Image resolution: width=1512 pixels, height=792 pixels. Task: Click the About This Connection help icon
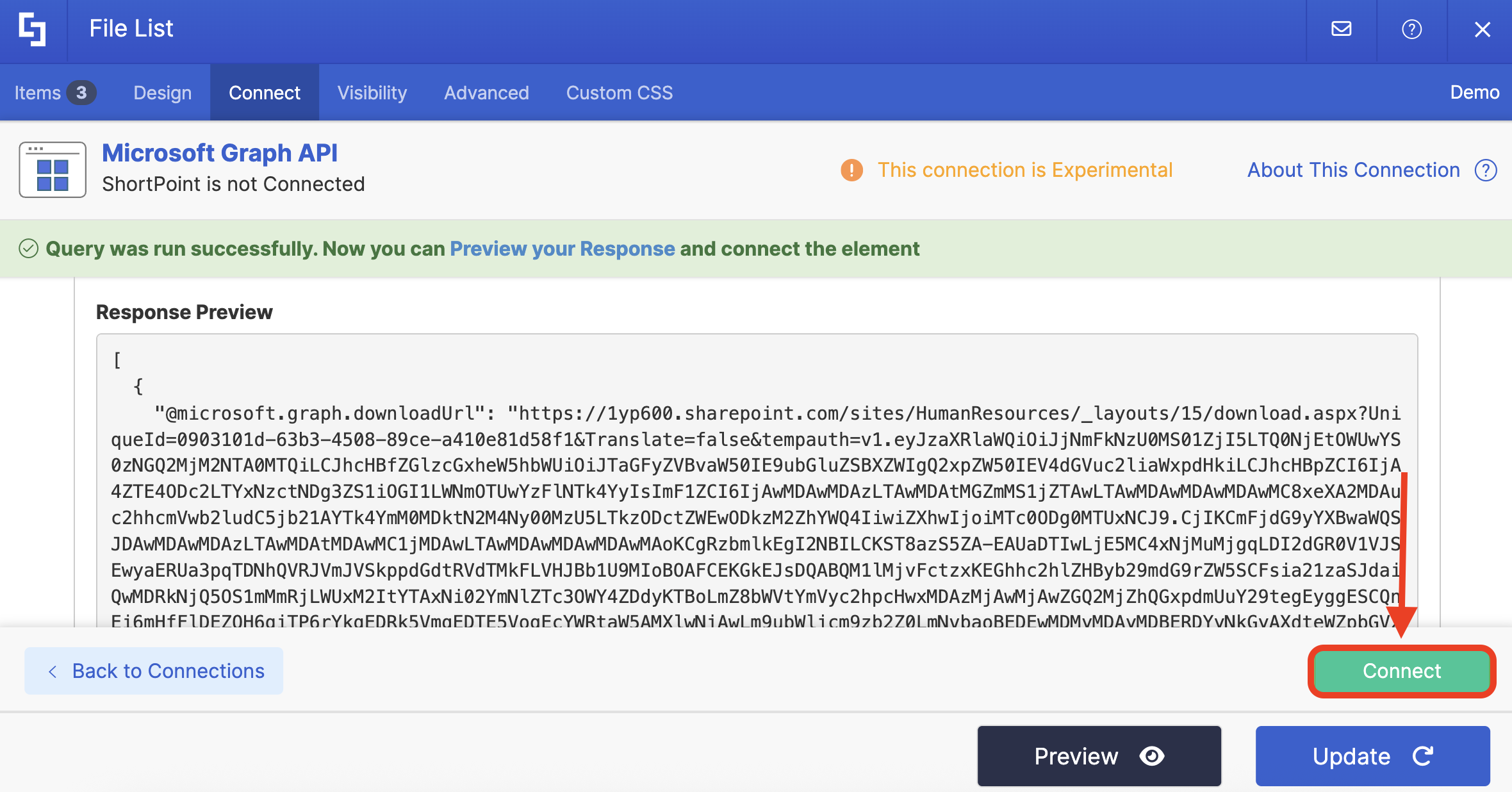pos(1486,170)
